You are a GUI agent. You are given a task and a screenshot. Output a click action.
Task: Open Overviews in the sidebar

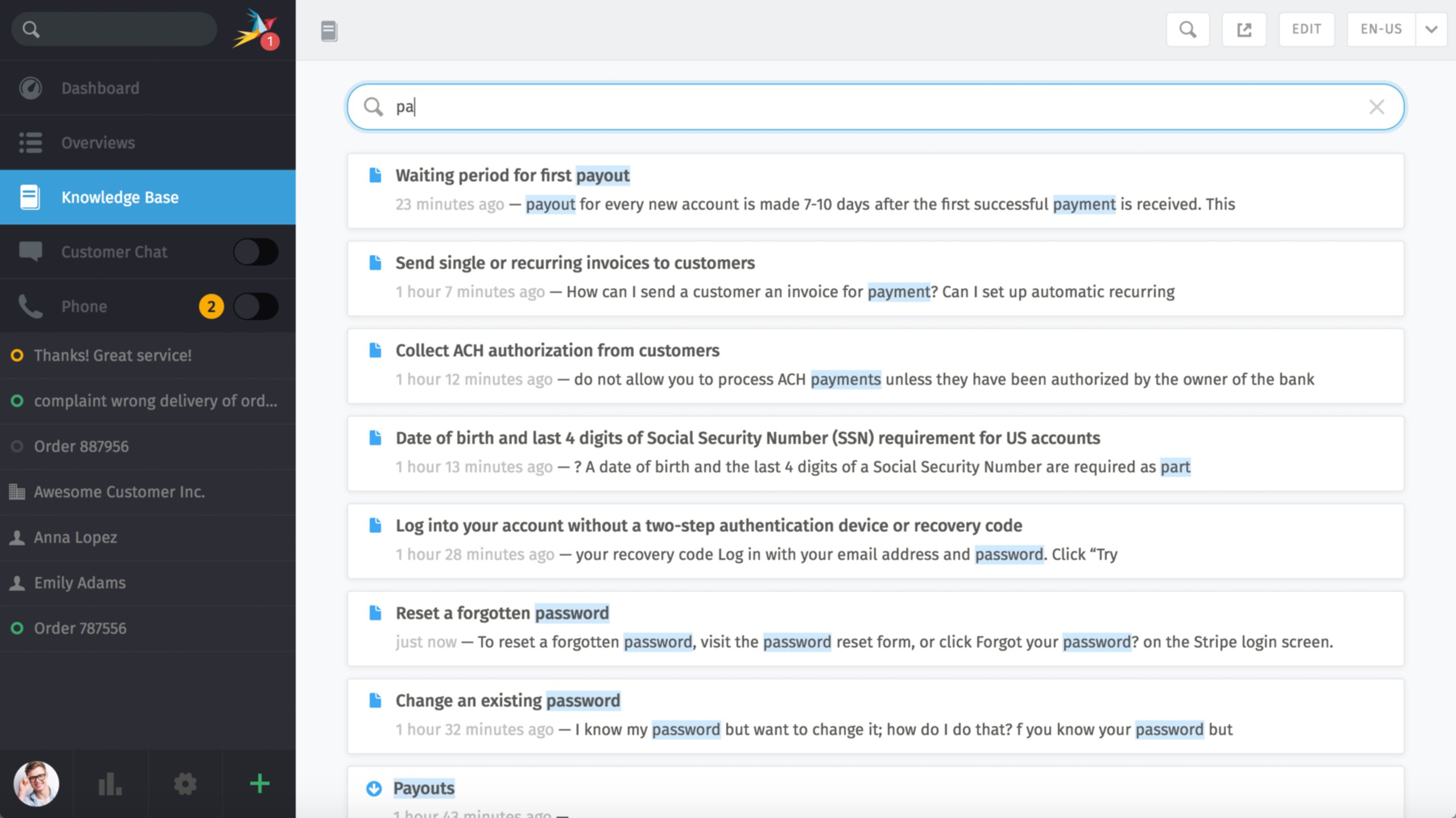click(98, 143)
